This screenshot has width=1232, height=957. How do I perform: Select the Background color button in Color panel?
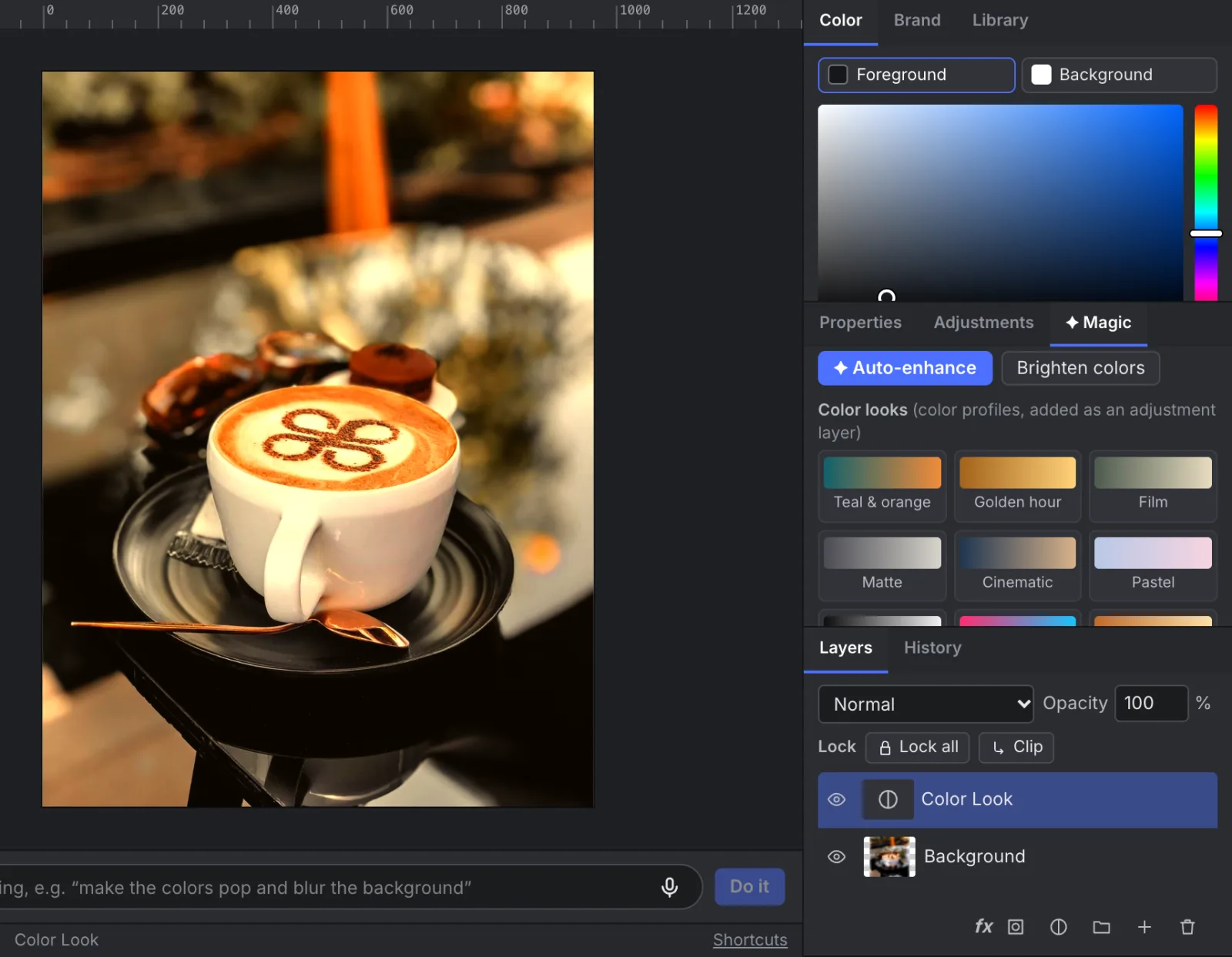[1119, 75]
